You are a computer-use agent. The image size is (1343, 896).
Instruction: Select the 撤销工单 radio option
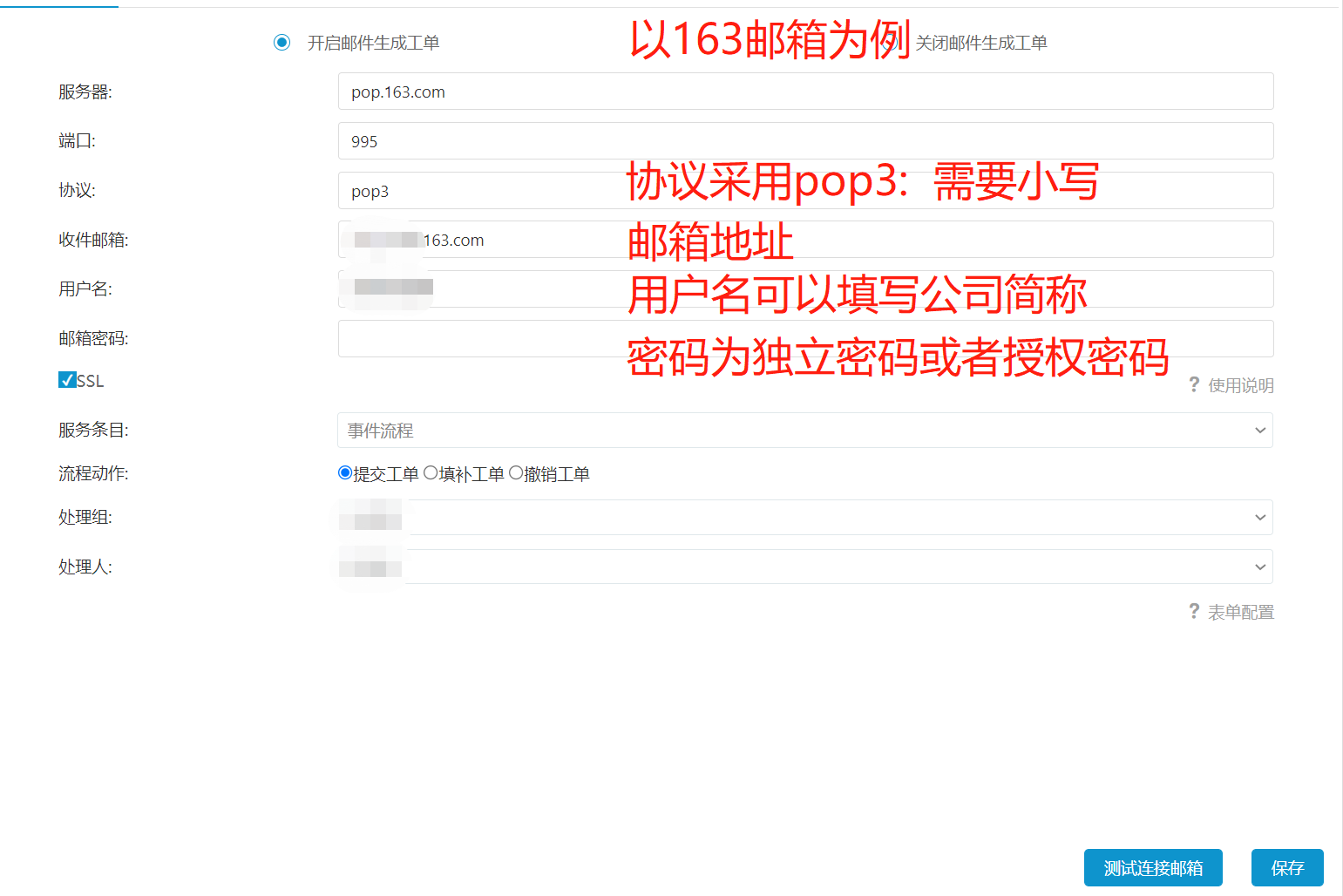point(516,473)
